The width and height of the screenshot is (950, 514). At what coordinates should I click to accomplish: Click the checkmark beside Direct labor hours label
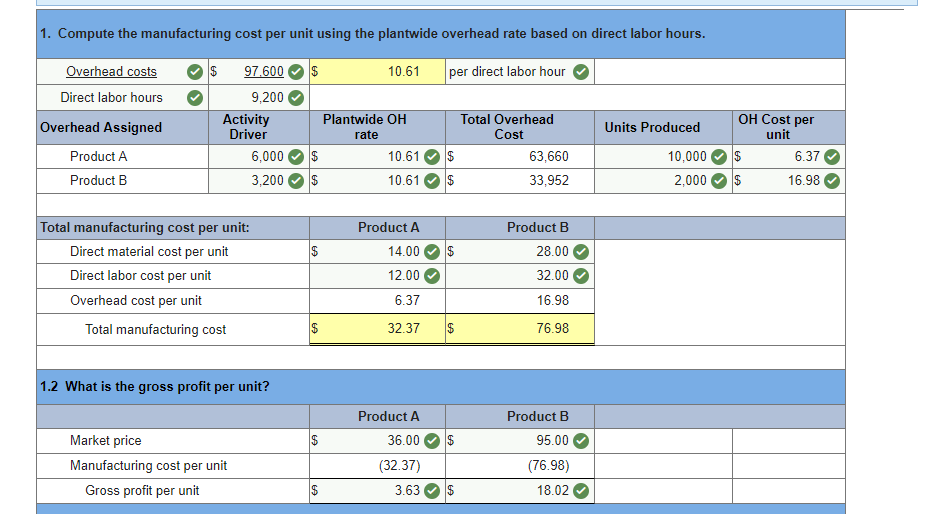coord(194,98)
